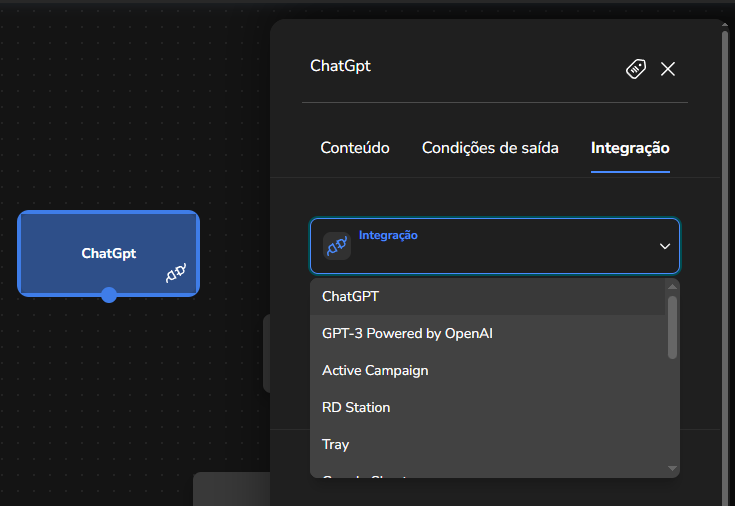The height and width of the screenshot is (506, 735).
Task: Click the ChatGpt title in panel header
Action: [340, 66]
